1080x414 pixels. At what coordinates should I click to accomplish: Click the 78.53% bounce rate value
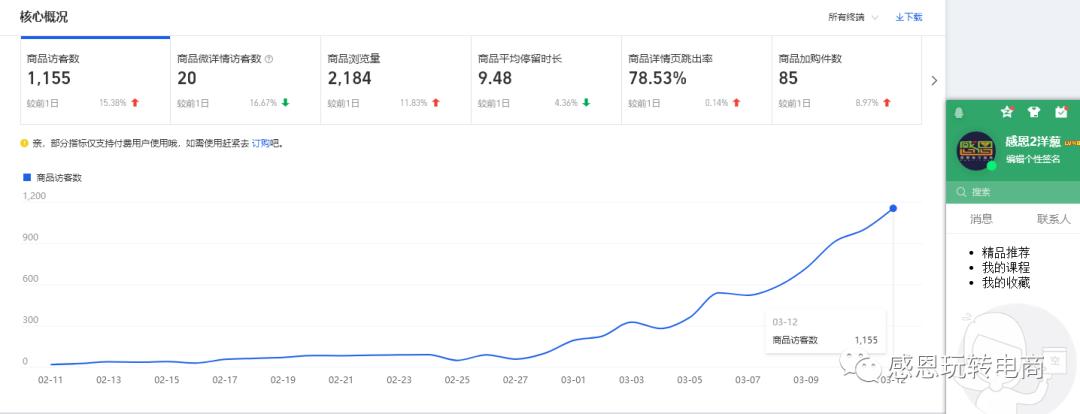657,79
